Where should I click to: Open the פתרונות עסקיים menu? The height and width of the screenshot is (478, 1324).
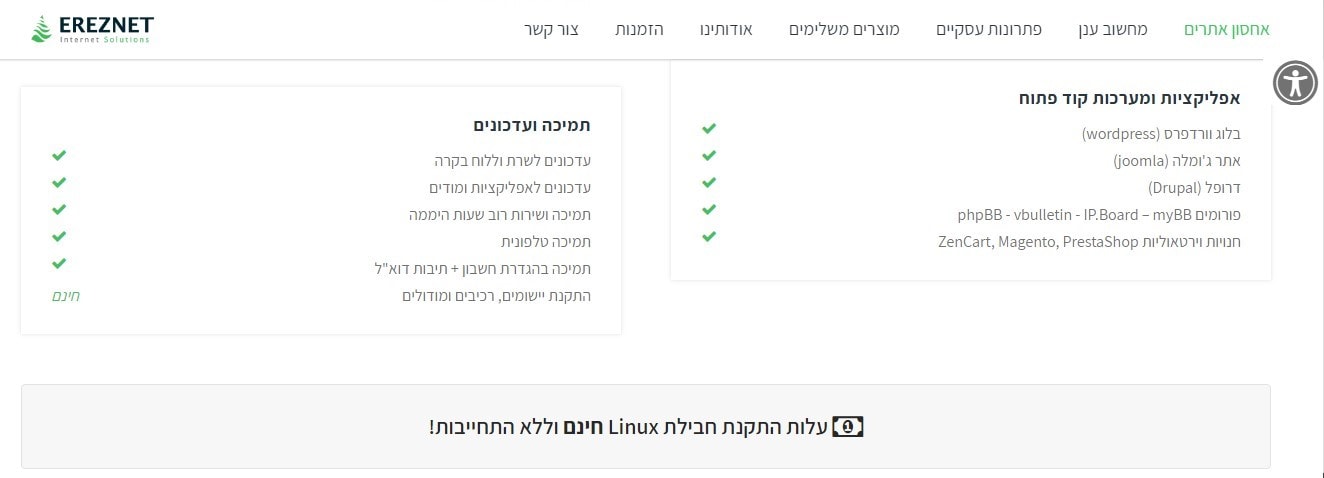tap(989, 29)
